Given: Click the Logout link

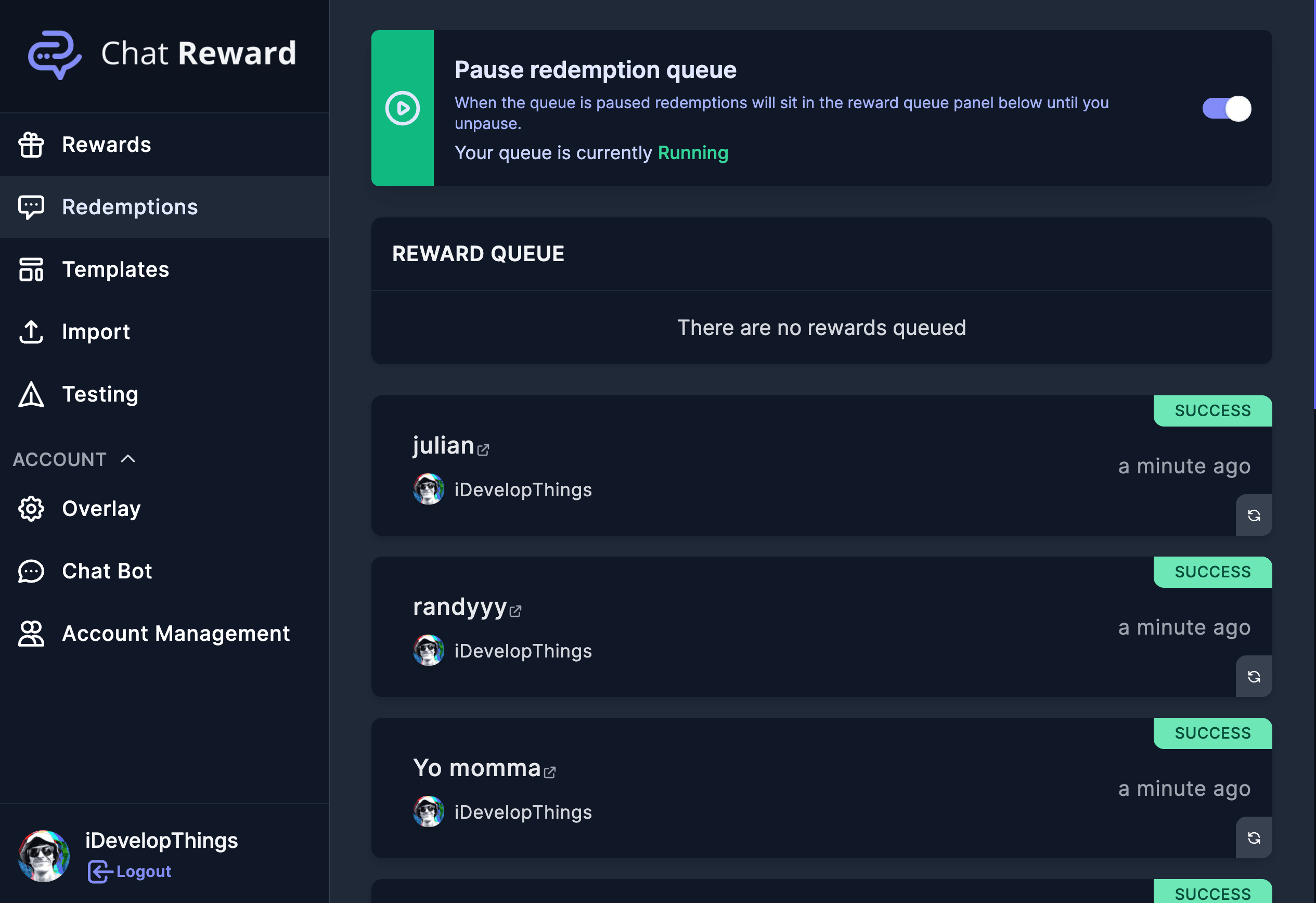Looking at the screenshot, I should [x=143, y=871].
